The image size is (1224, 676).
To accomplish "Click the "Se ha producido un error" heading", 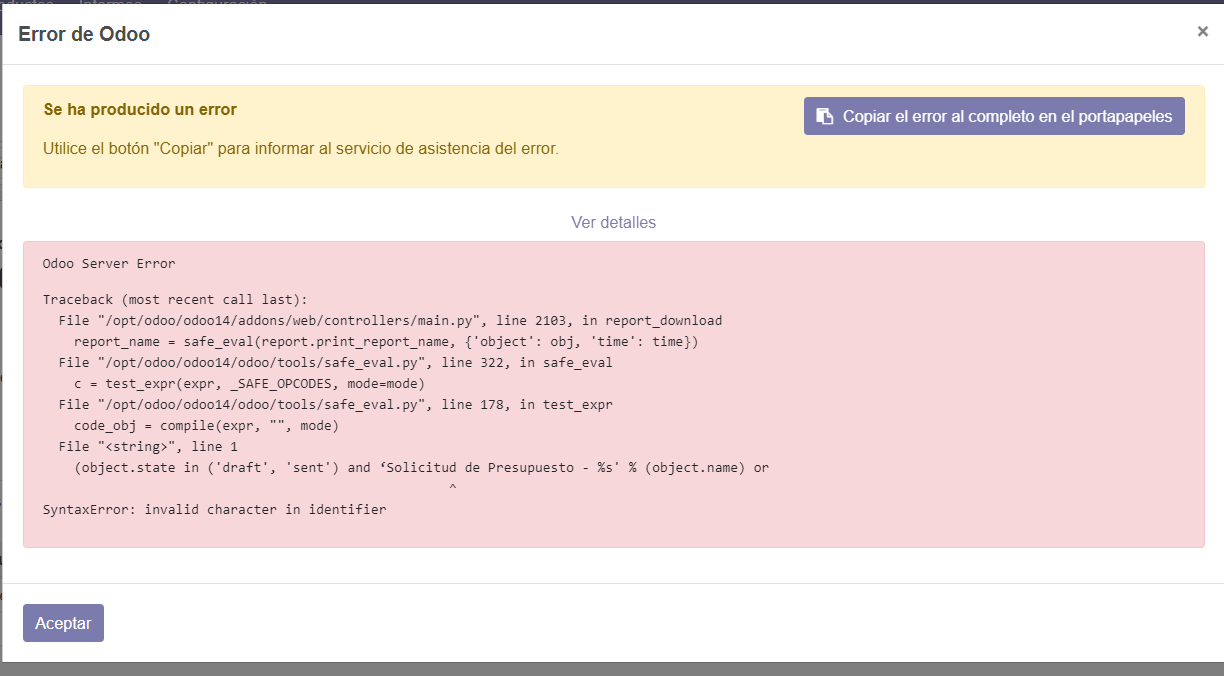I will coord(140,109).
